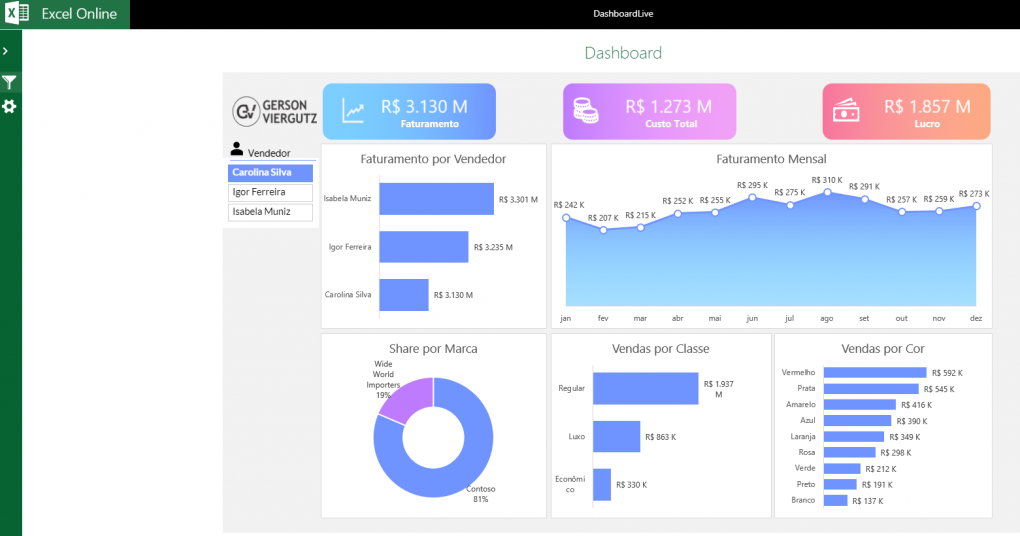Open the filter funnel icon
Screen dimensions: 1020x536
9,82
